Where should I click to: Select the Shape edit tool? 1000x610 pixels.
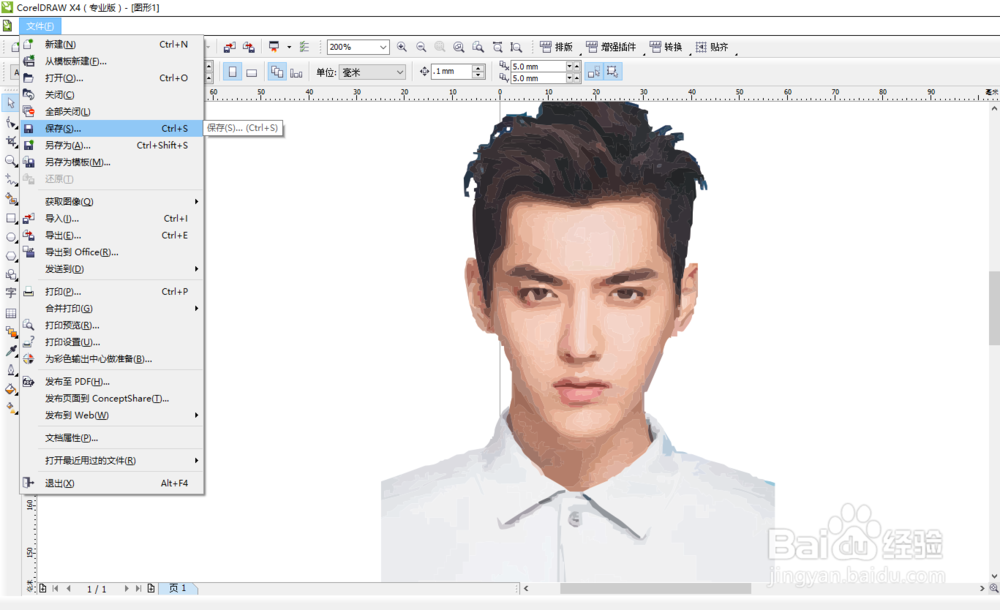point(11,123)
